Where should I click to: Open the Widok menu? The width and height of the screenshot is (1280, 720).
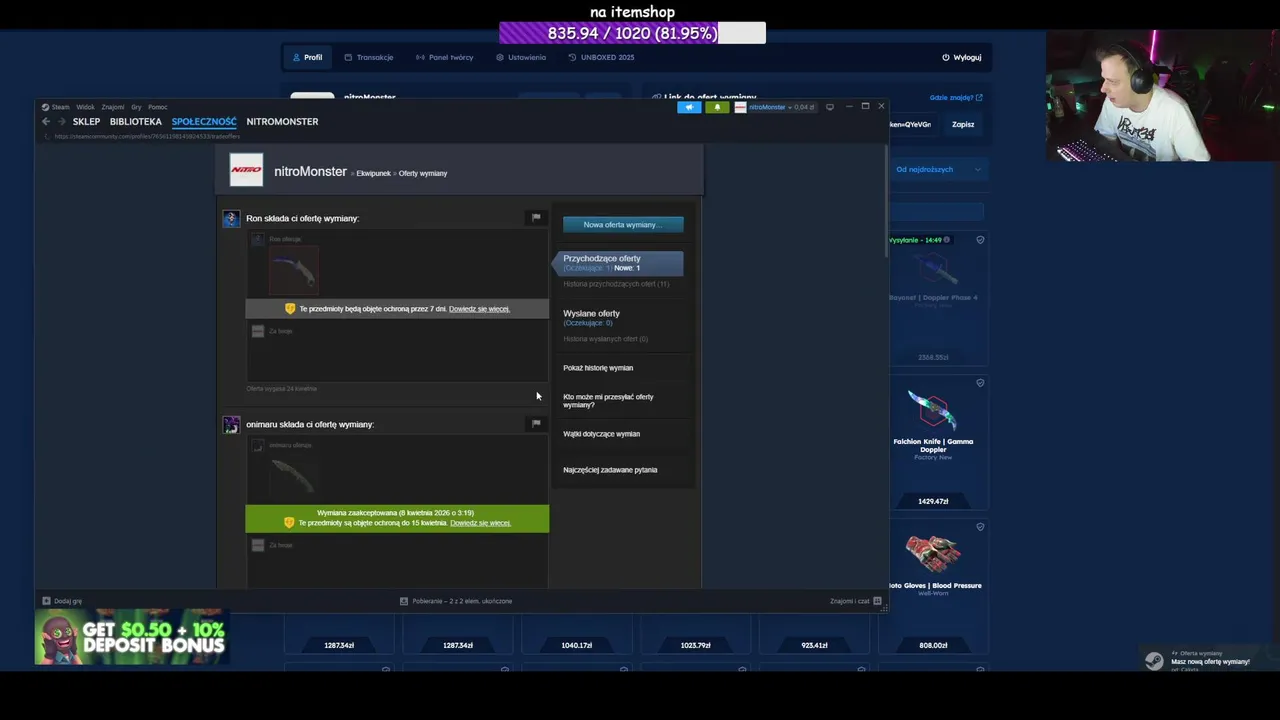85,107
